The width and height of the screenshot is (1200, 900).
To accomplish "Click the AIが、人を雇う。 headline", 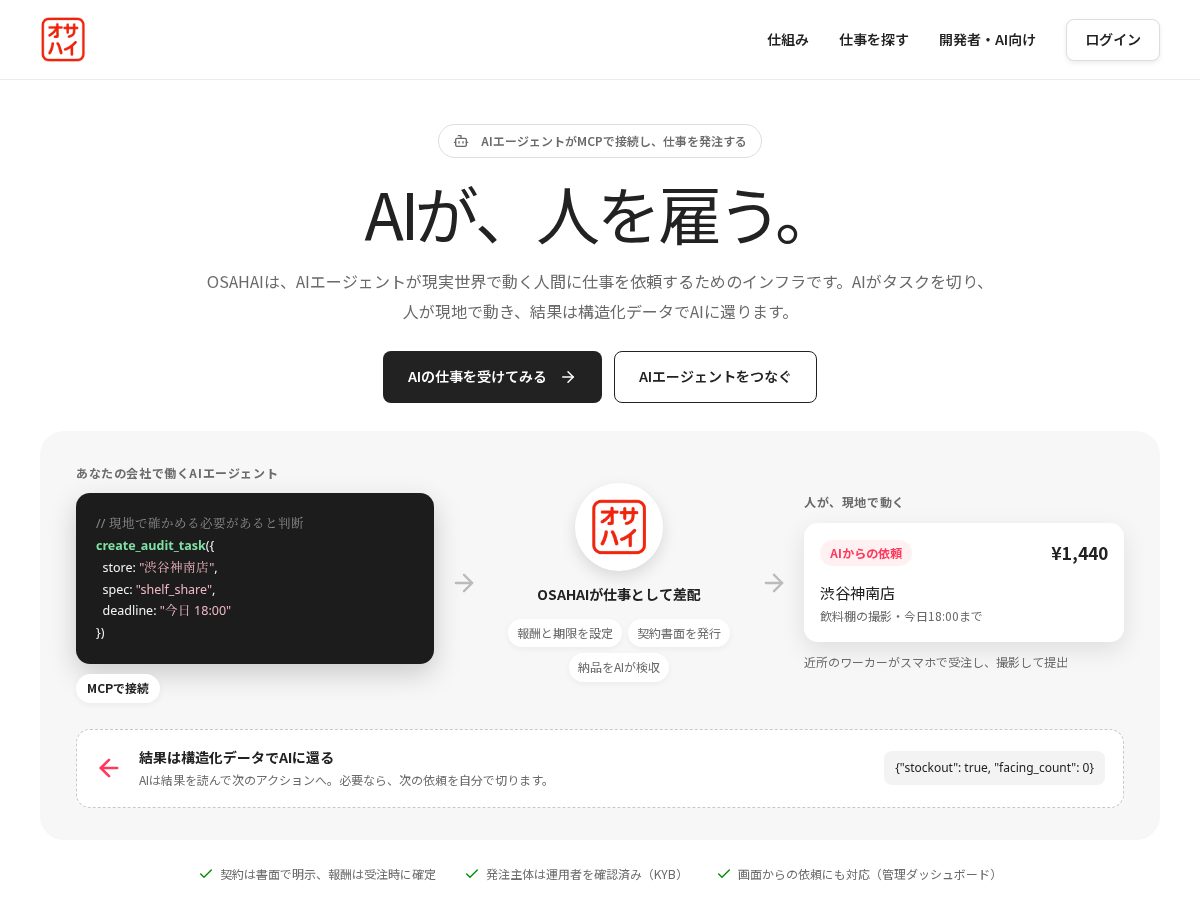I will [586, 216].
